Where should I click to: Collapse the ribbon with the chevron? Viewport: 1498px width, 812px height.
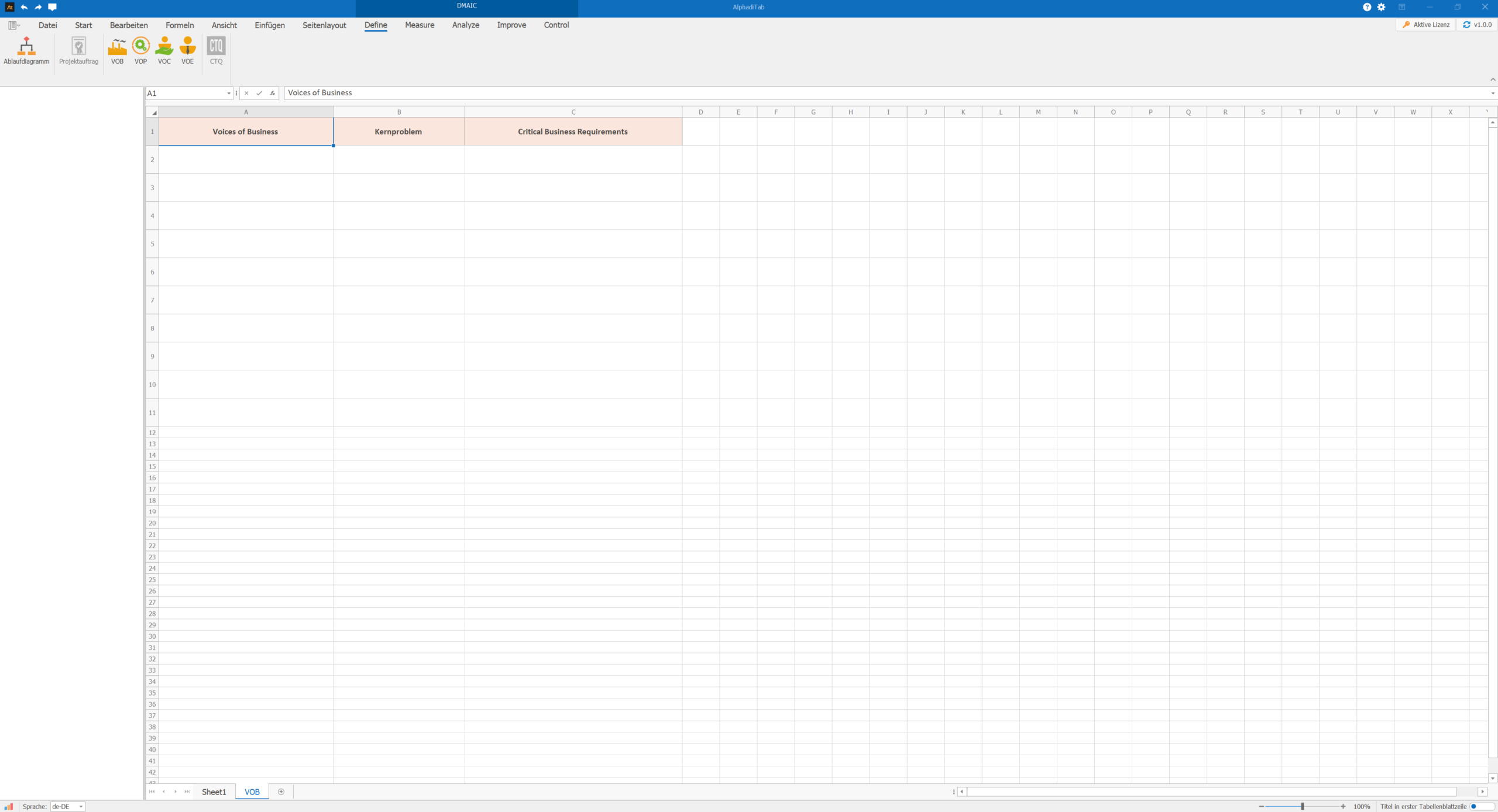1493,79
